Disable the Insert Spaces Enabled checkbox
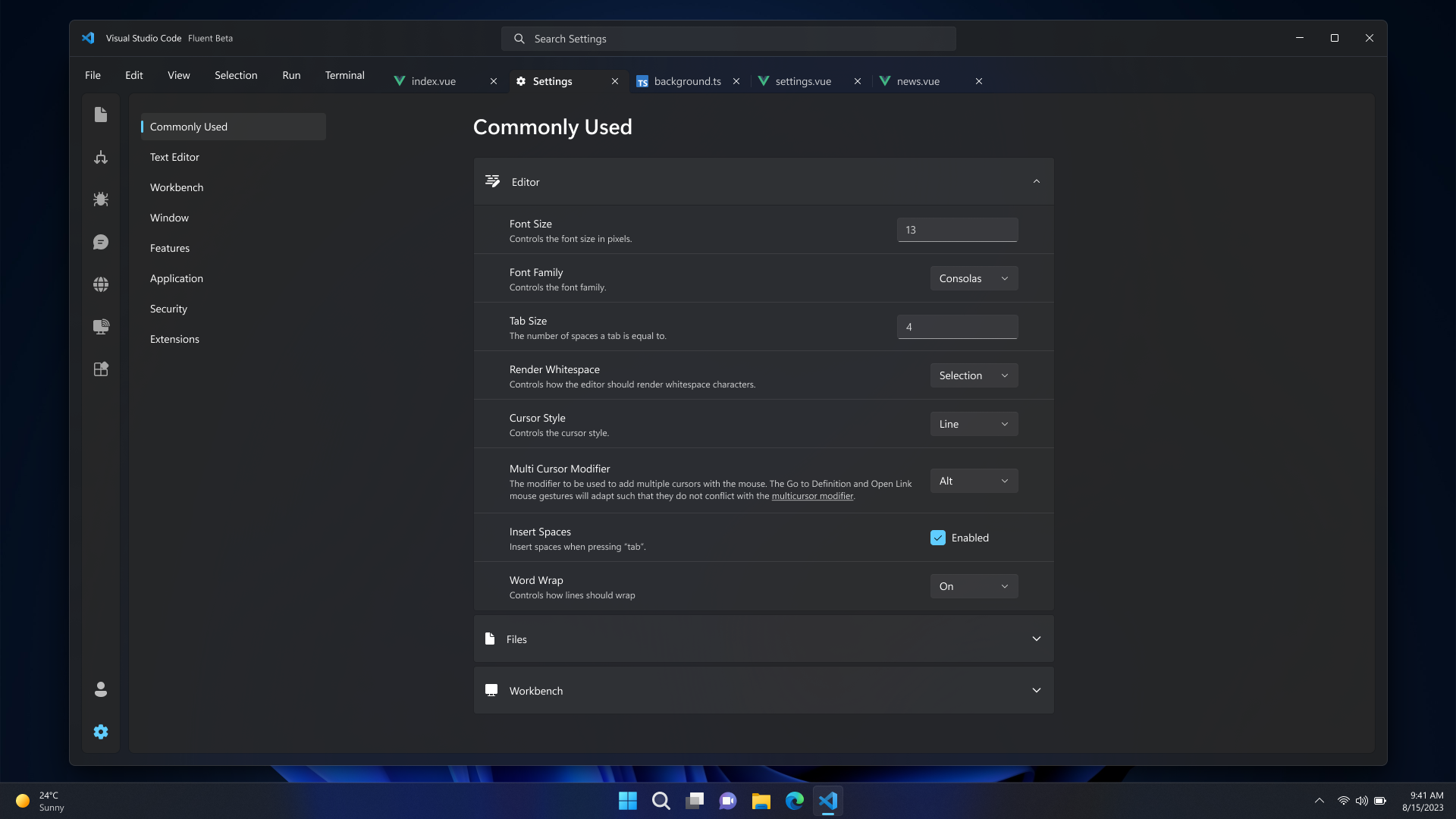 938,538
